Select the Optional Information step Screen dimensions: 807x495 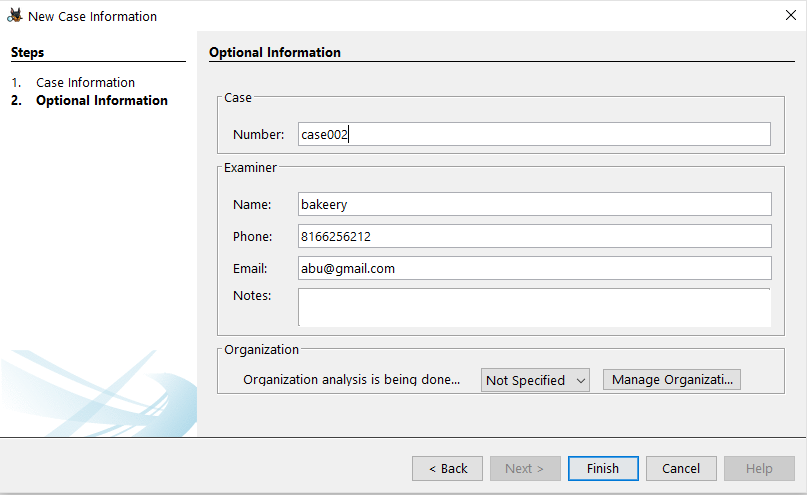coord(101,101)
